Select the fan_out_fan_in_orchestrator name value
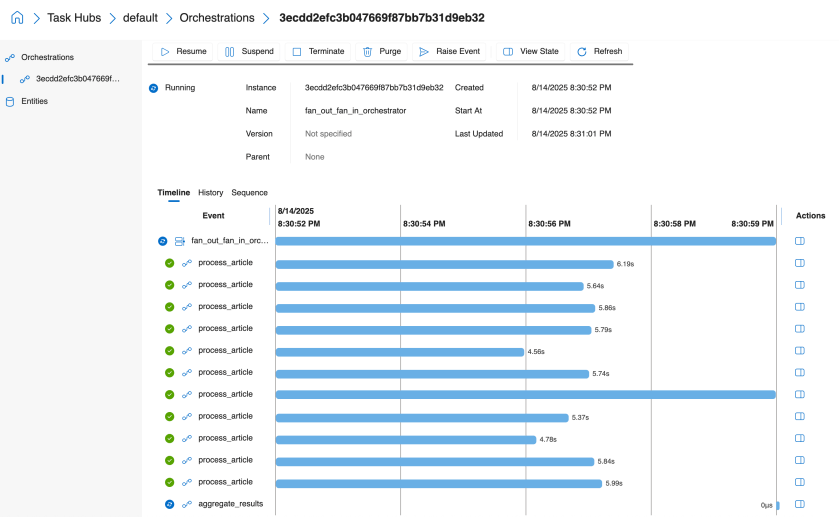The image size is (839, 517). 355,111
